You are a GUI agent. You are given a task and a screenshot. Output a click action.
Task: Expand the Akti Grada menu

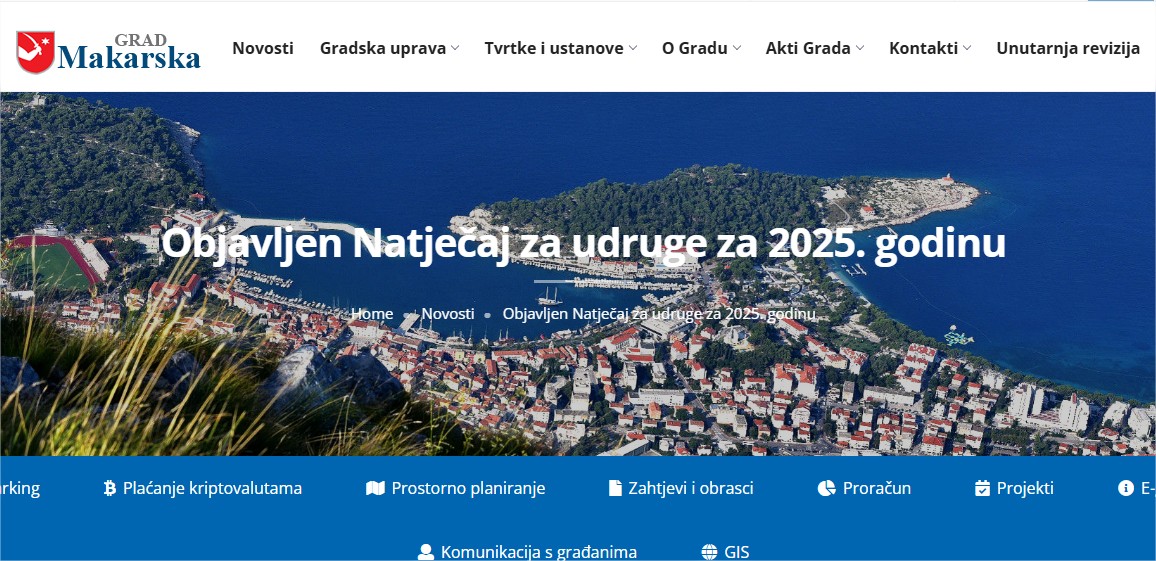pyautogui.click(x=815, y=49)
